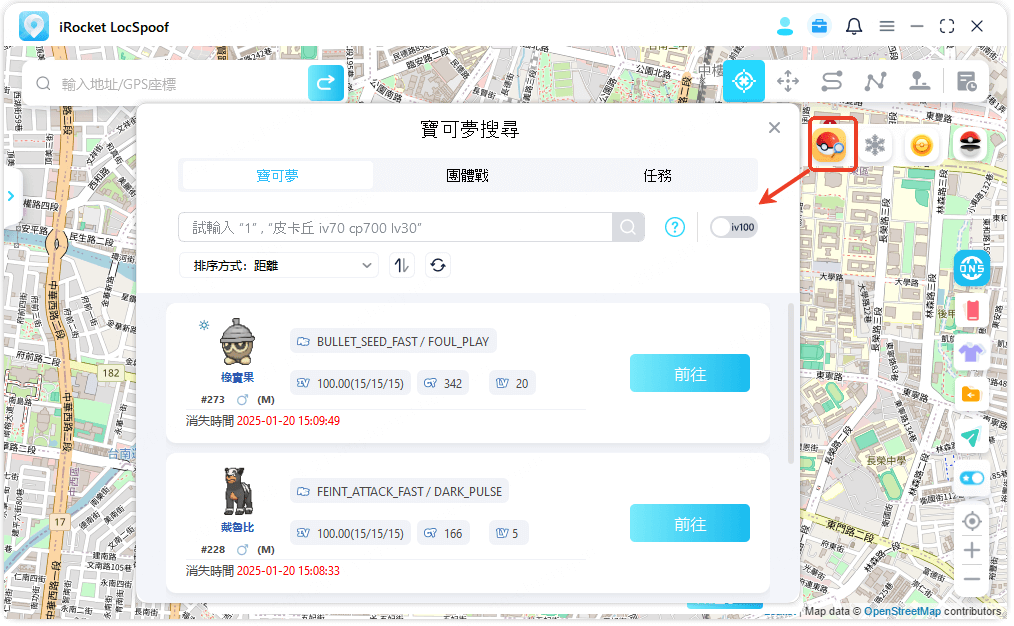Toggle the iv100 filter switch
The image size is (1014, 626).
click(x=733, y=227)
